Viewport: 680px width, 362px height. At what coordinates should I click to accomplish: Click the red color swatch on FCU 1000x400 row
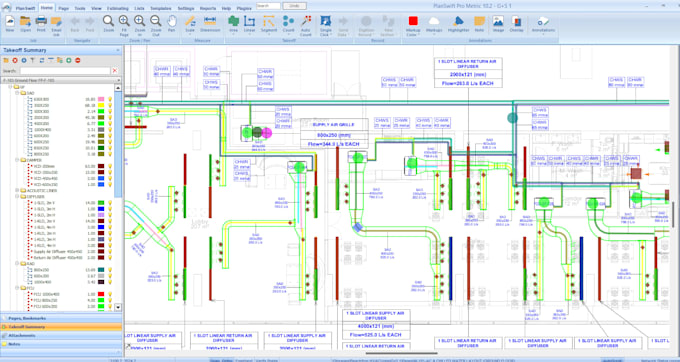[x=101, y=294]
